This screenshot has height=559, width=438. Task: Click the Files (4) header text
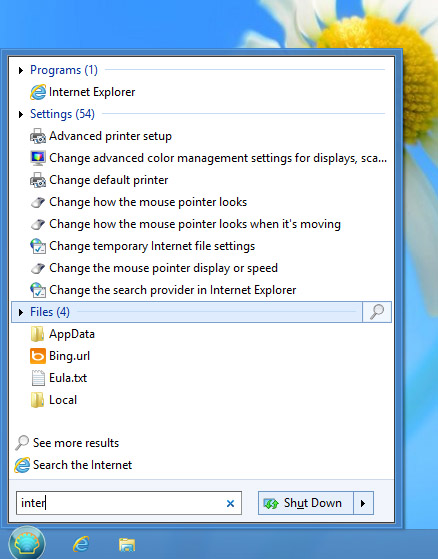(50, 312)
